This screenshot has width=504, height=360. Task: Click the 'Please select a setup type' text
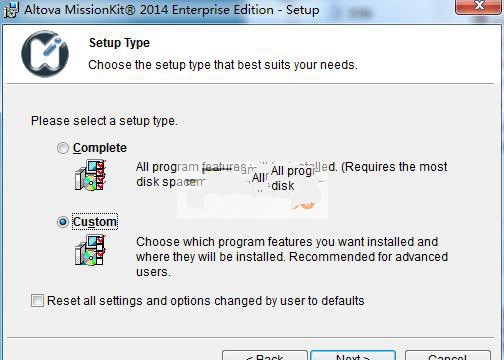click(x=104, y=121)
